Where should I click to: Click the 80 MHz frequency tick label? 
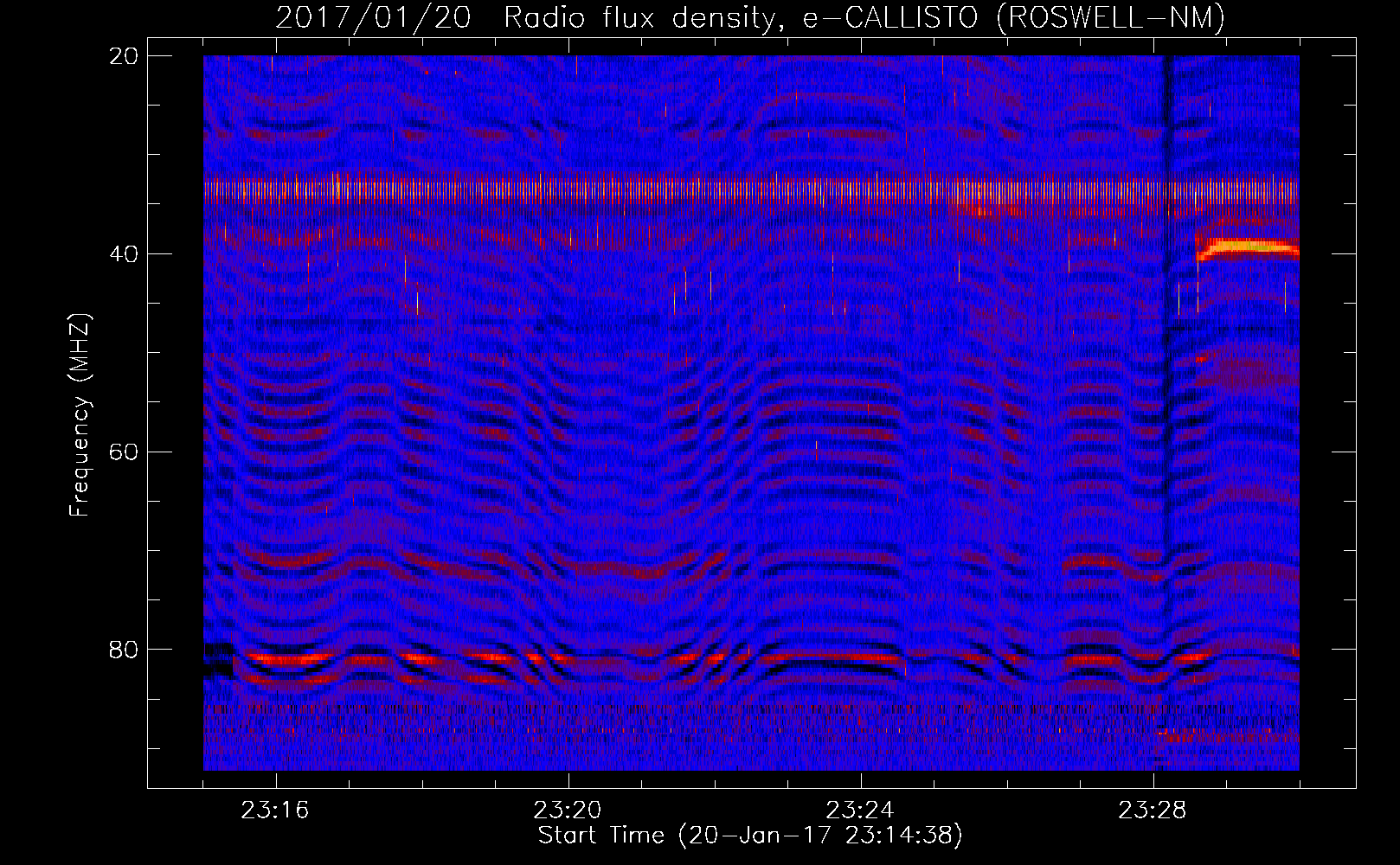125,650
